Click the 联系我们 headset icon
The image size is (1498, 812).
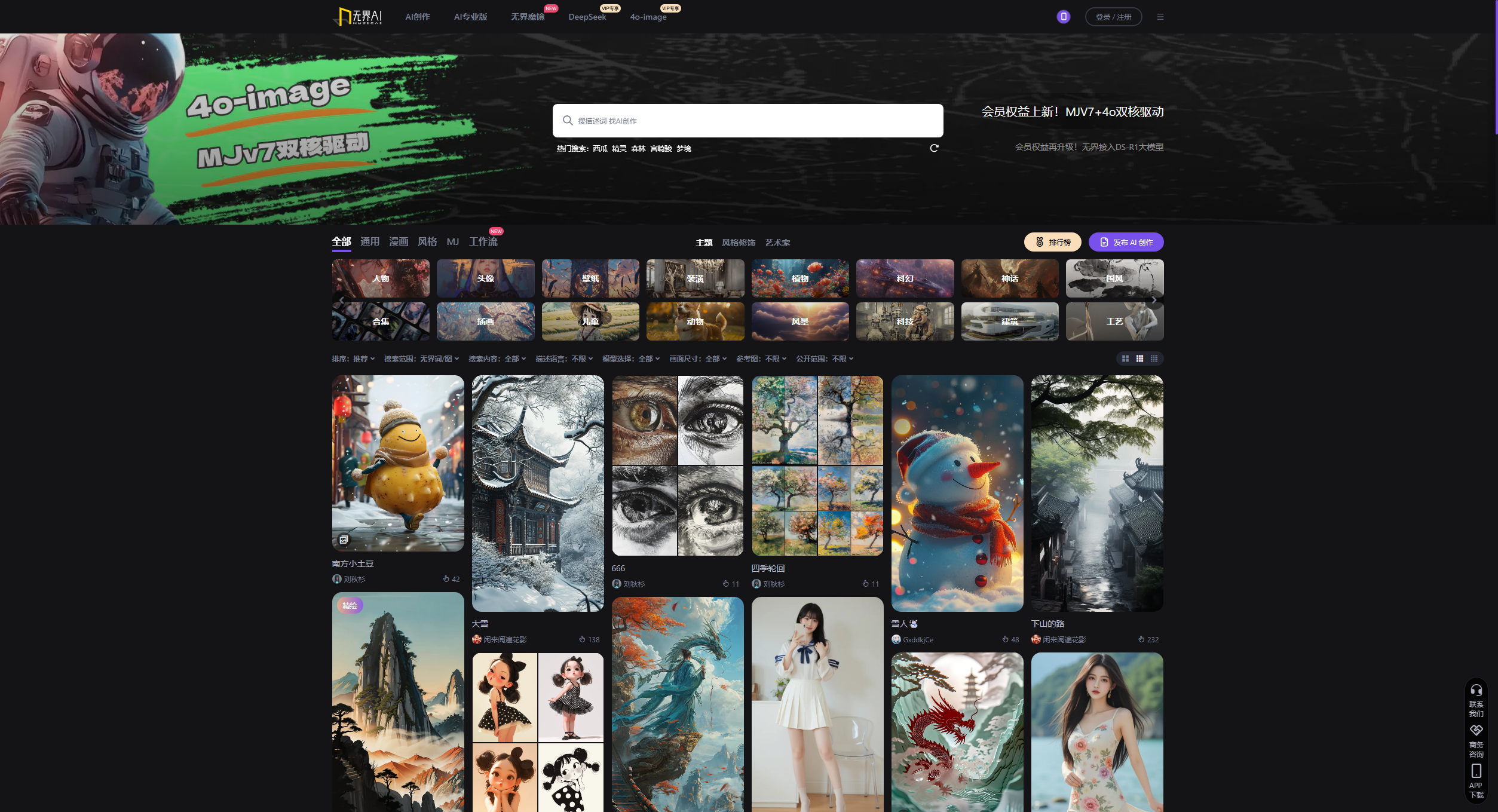click(x=1476, y=690)
